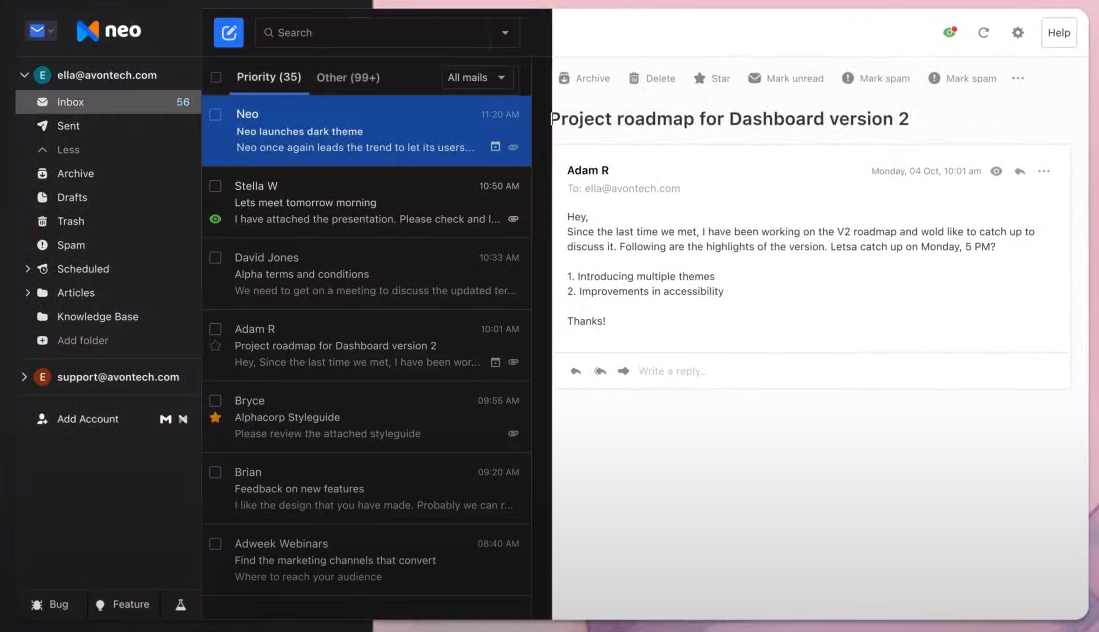Viewport: 1099px width, 632px height.
Task: Report an issue via the Bug button
Action: pyautogui.click(x=50, y=604)
